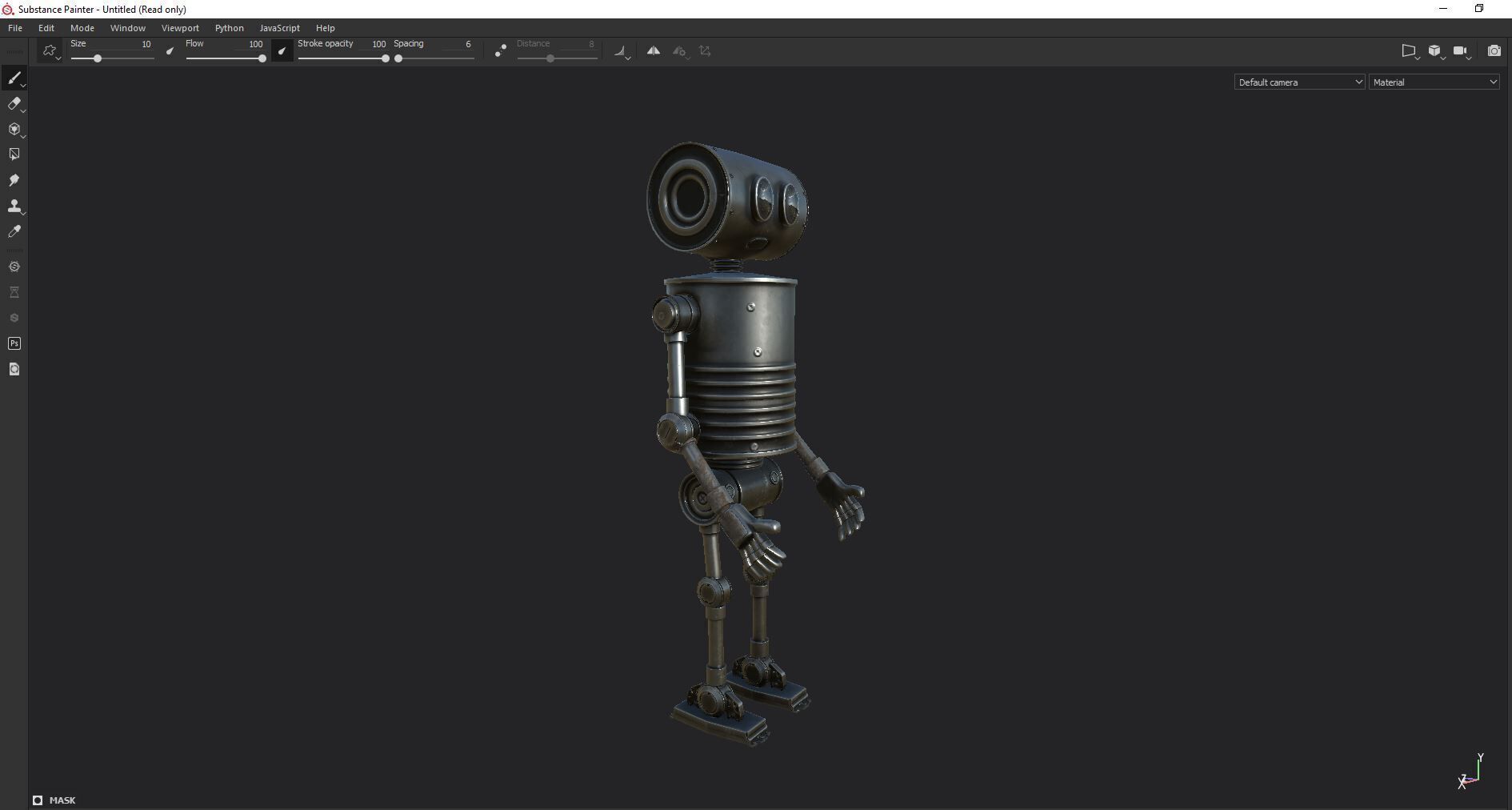Minimize the Substance Painter window
This screenshot has width=1512, height=810.
(x=1443, y=9)
